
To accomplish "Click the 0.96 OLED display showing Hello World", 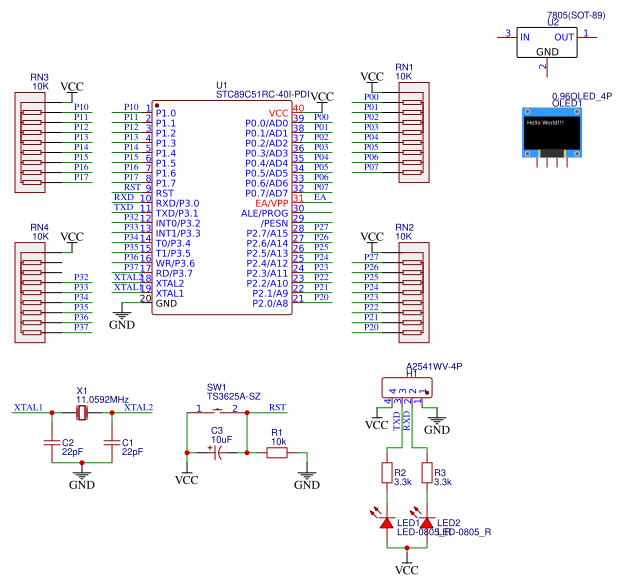I will coord(552,128).
